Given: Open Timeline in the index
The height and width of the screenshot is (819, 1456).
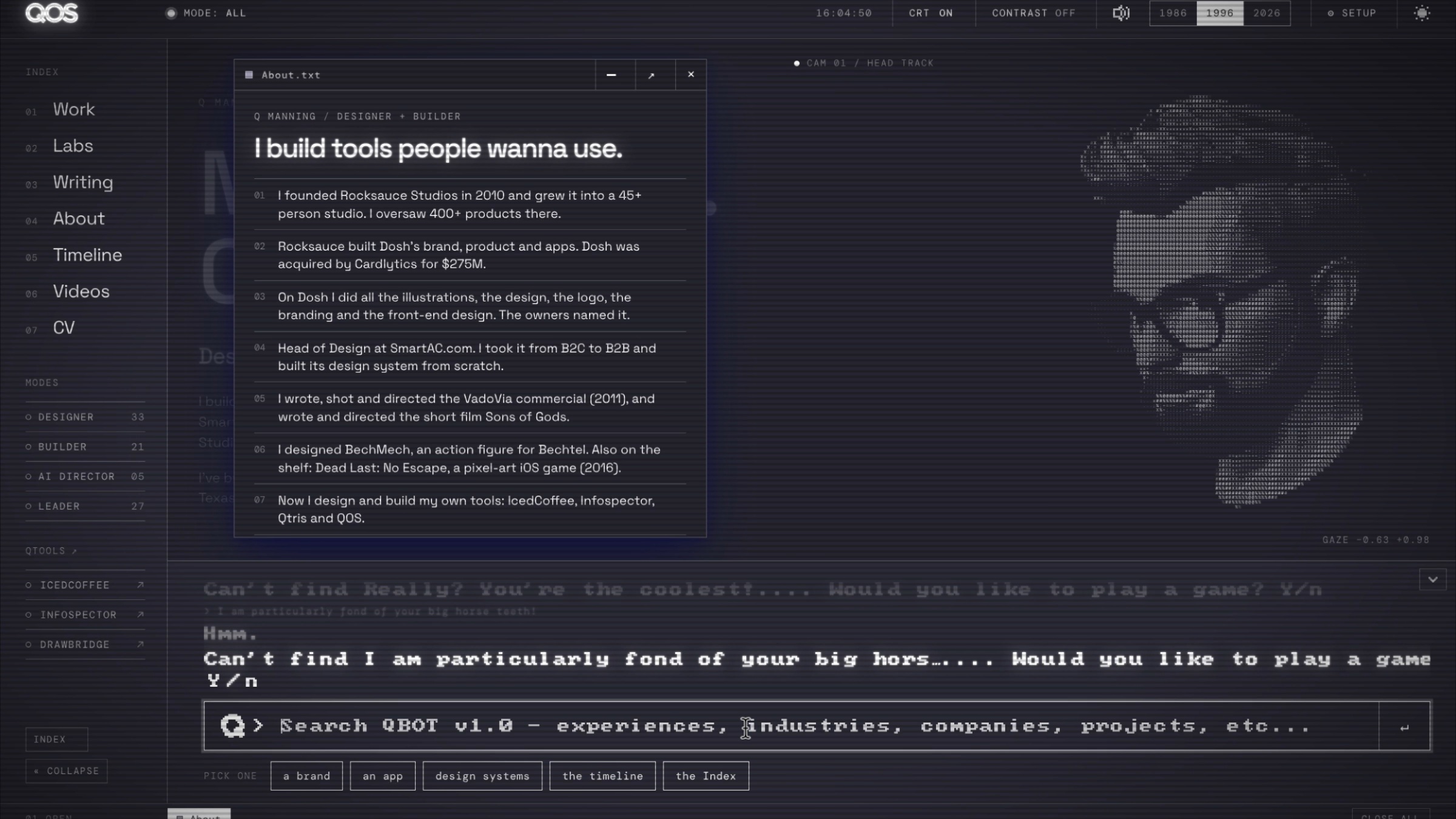Looking at the screenshot, I should 87,255.
